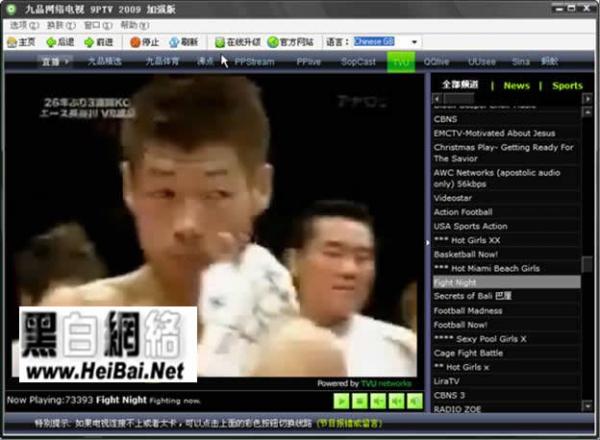600x440 pixels.
Task: Open the 语言 language dropdown
Action: pyautogui.click(x=414, y=42)
